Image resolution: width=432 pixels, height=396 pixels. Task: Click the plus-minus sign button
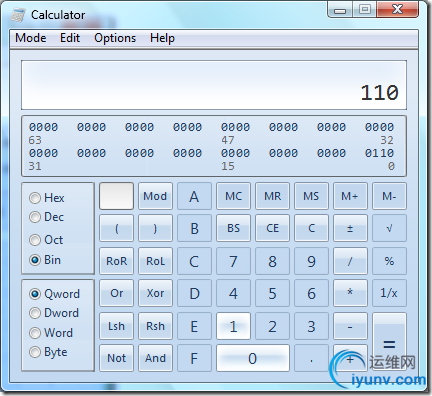tap(350, 228)
